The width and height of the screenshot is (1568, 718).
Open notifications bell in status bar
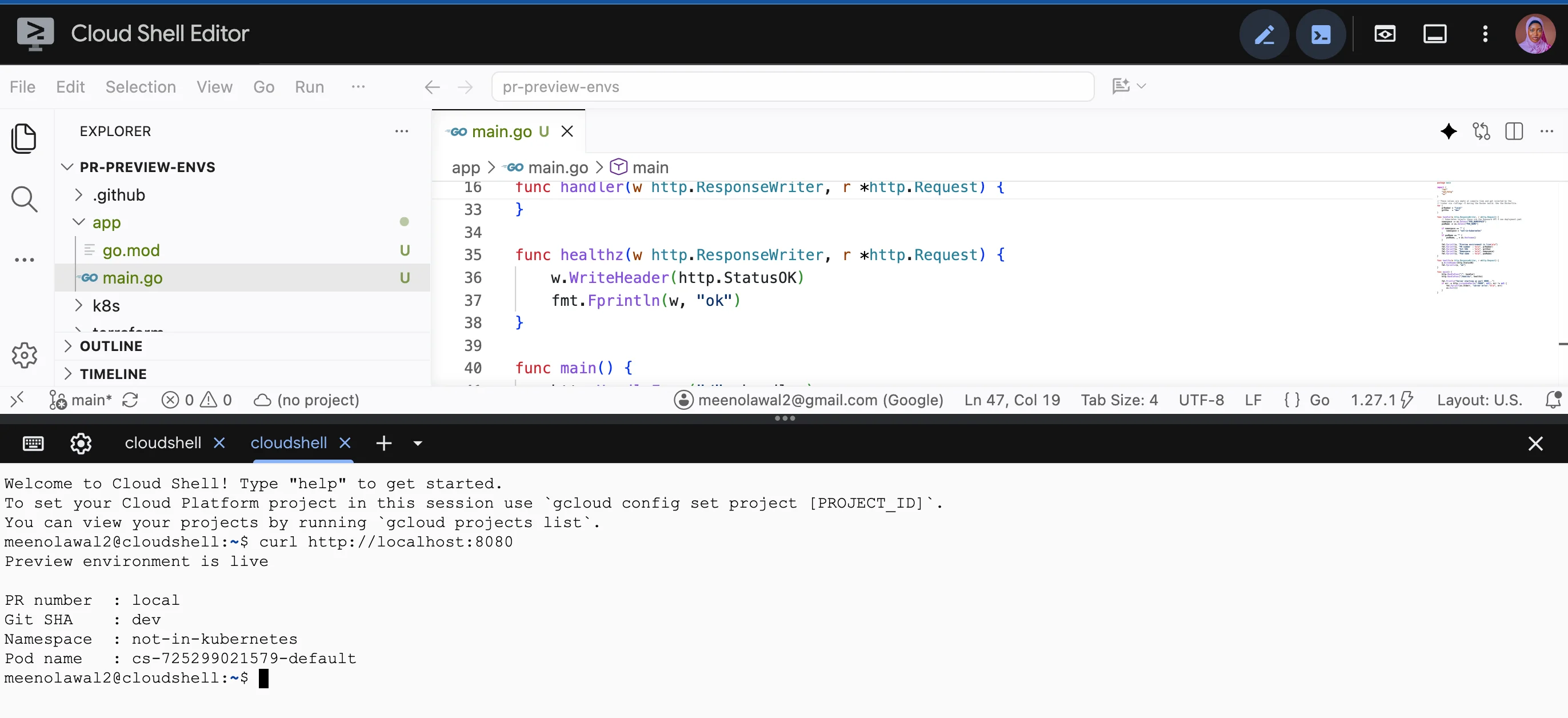tap(1553, 400)
